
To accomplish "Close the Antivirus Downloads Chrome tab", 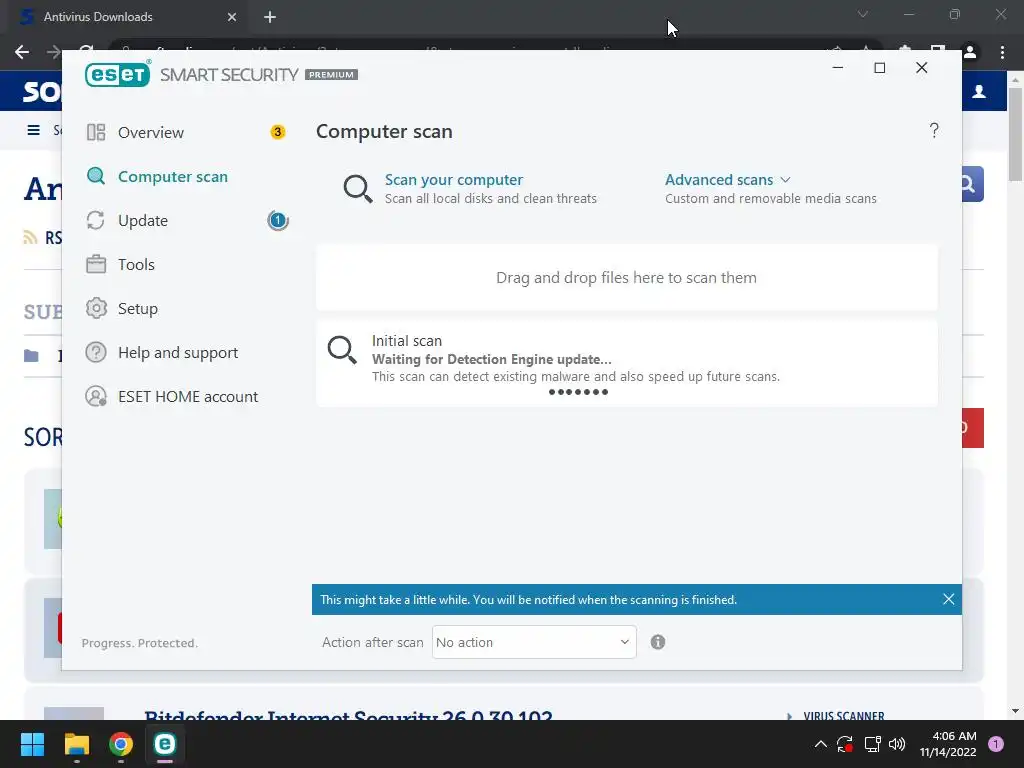I will [232, 17].
